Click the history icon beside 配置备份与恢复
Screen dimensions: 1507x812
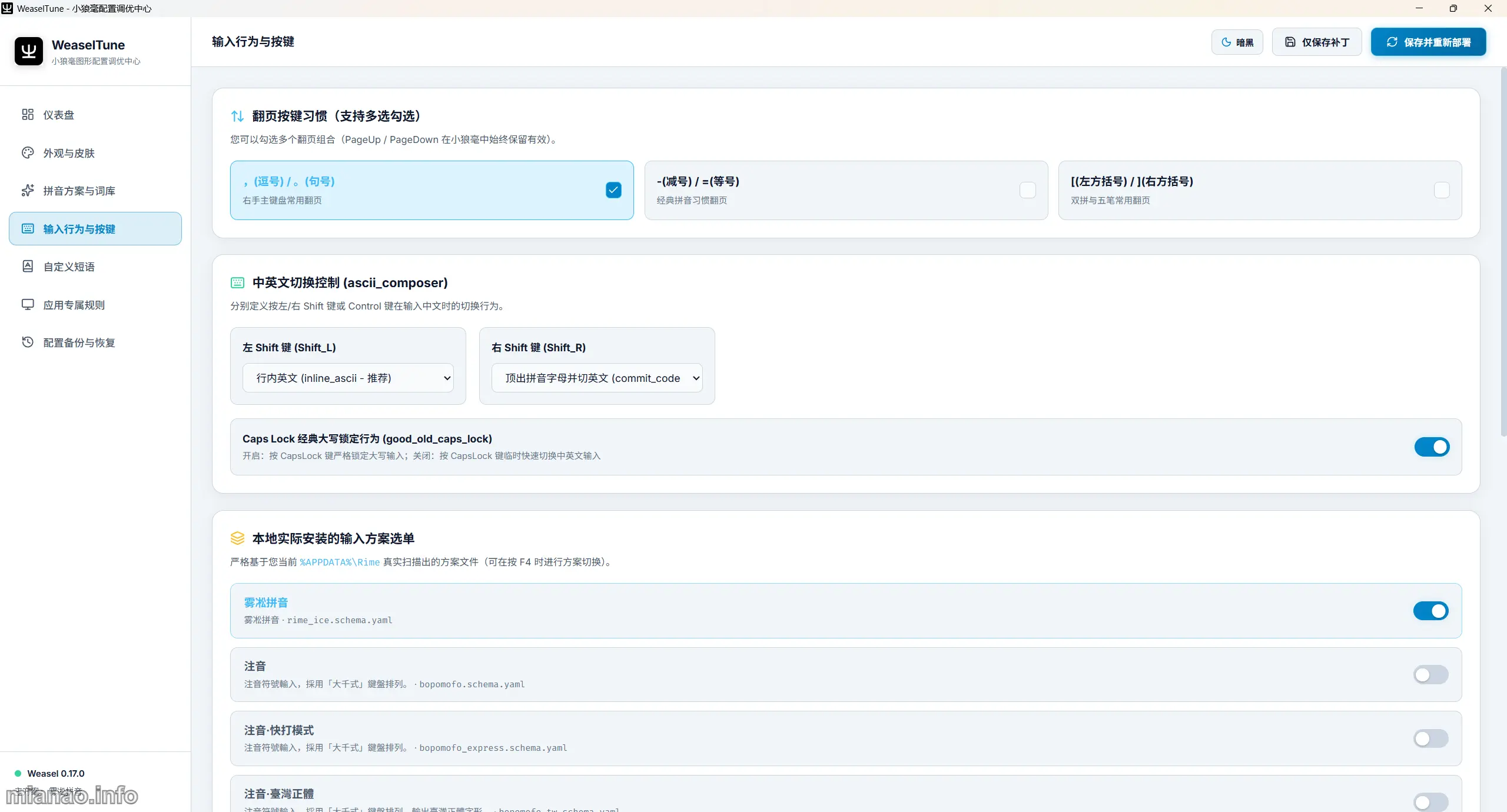click(x=28, y=342)
